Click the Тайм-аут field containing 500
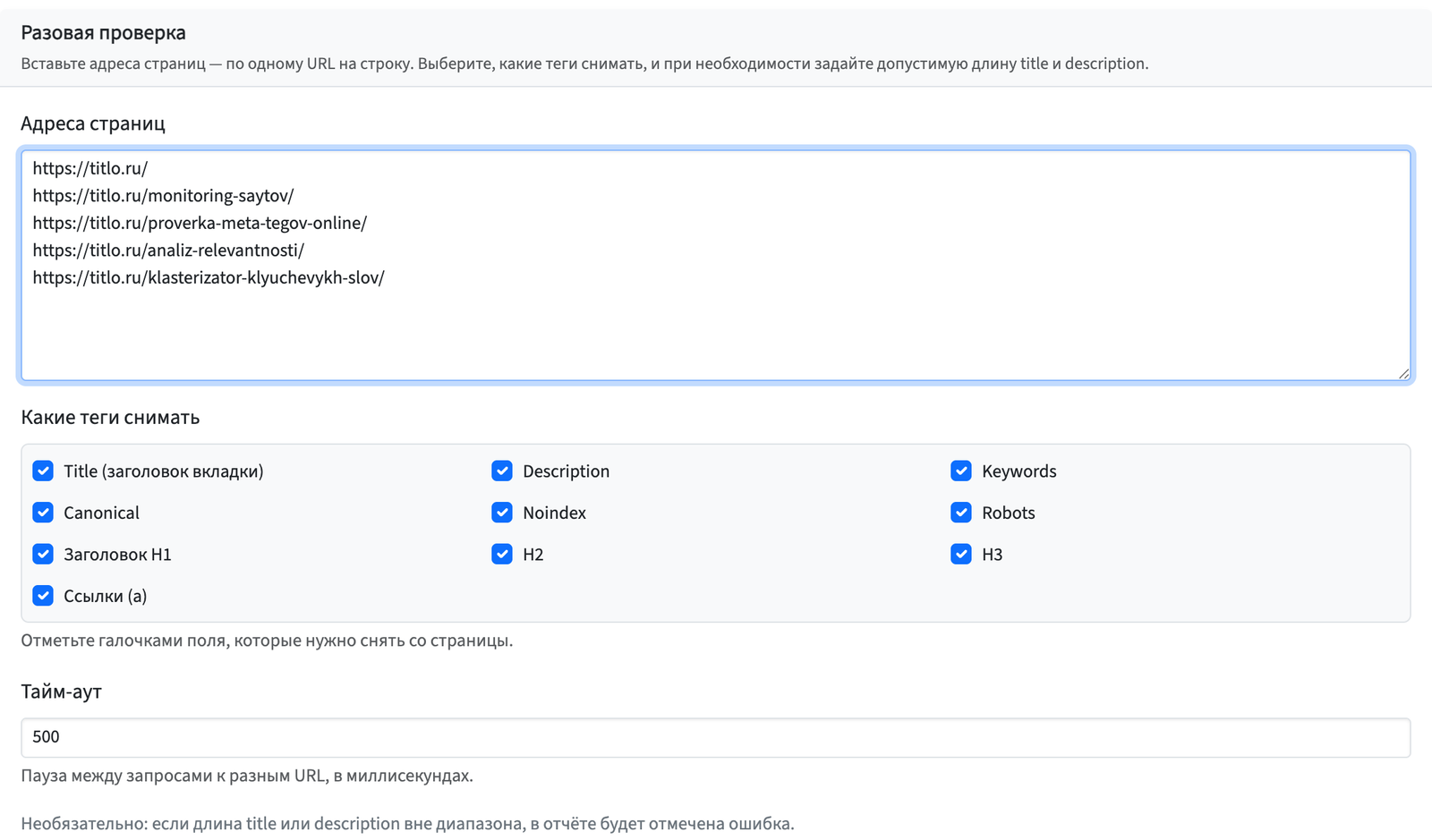The image size is (1432, 840). point(716,737)
